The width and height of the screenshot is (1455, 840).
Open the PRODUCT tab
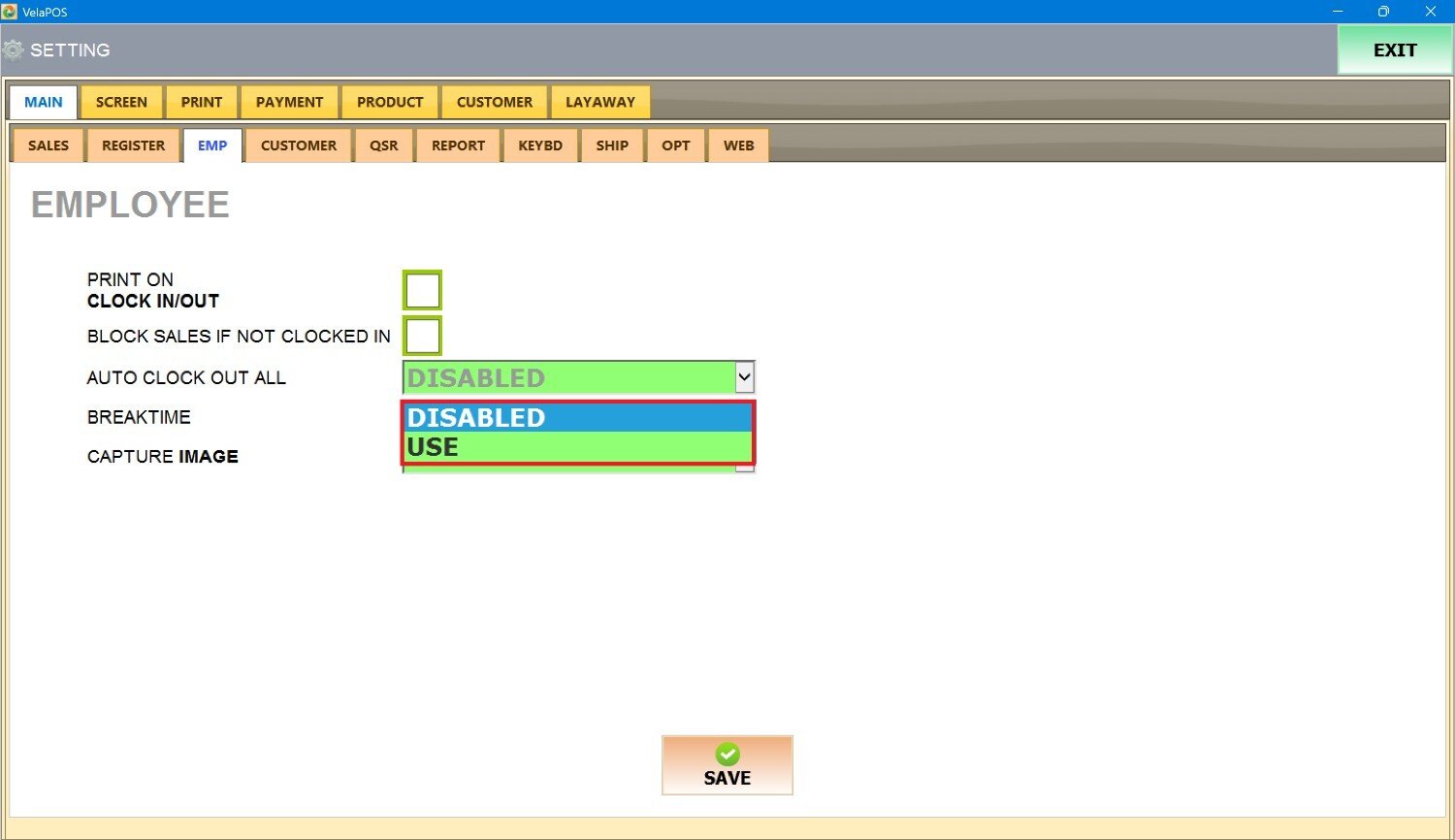(390, 102)
